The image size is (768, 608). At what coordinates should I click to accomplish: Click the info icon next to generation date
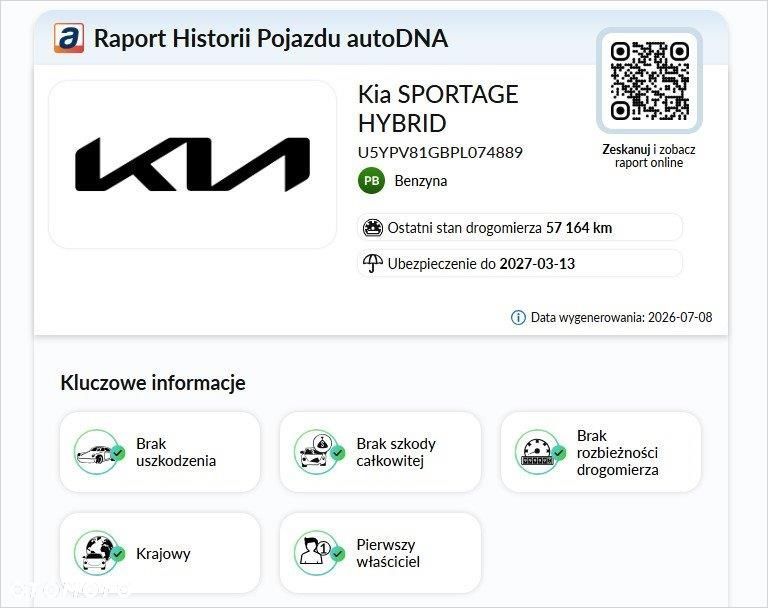coord(518,317)
